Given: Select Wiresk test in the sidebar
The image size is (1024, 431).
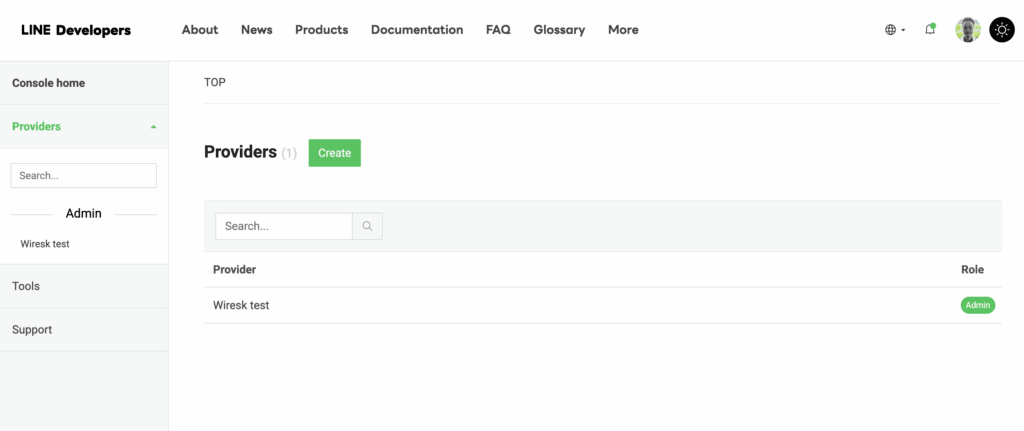Looking at the screenshot, I should [45, 244].
